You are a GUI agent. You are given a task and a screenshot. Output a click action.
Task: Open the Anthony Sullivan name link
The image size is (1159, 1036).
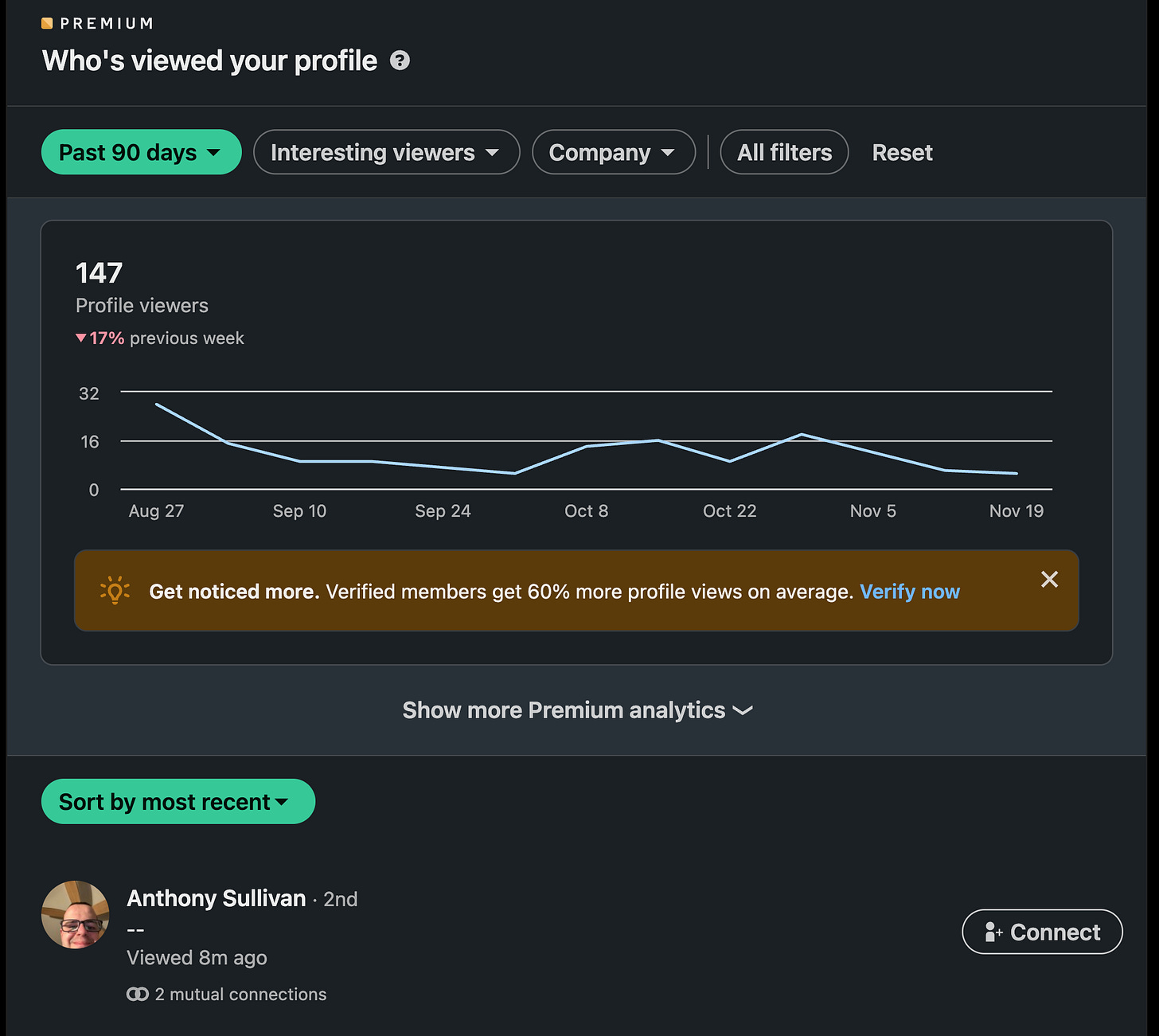(217, 898)
